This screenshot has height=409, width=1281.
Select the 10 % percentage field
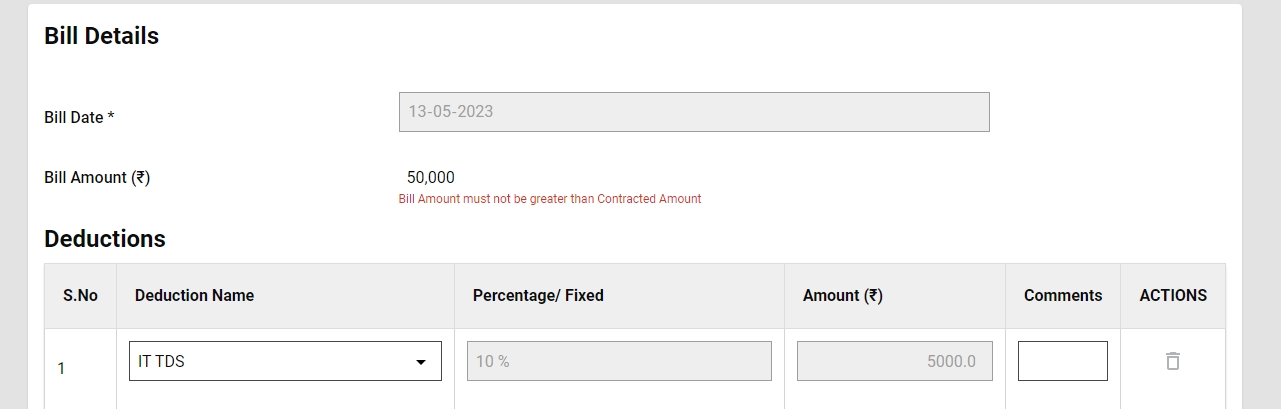619,361
